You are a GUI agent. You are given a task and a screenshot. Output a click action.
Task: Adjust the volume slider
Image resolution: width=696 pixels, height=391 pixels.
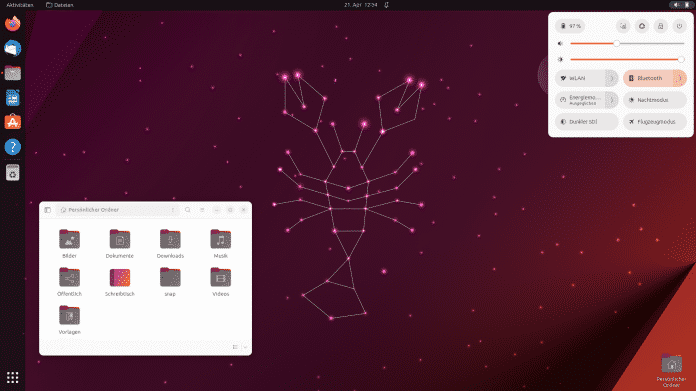tap(627, 43)
